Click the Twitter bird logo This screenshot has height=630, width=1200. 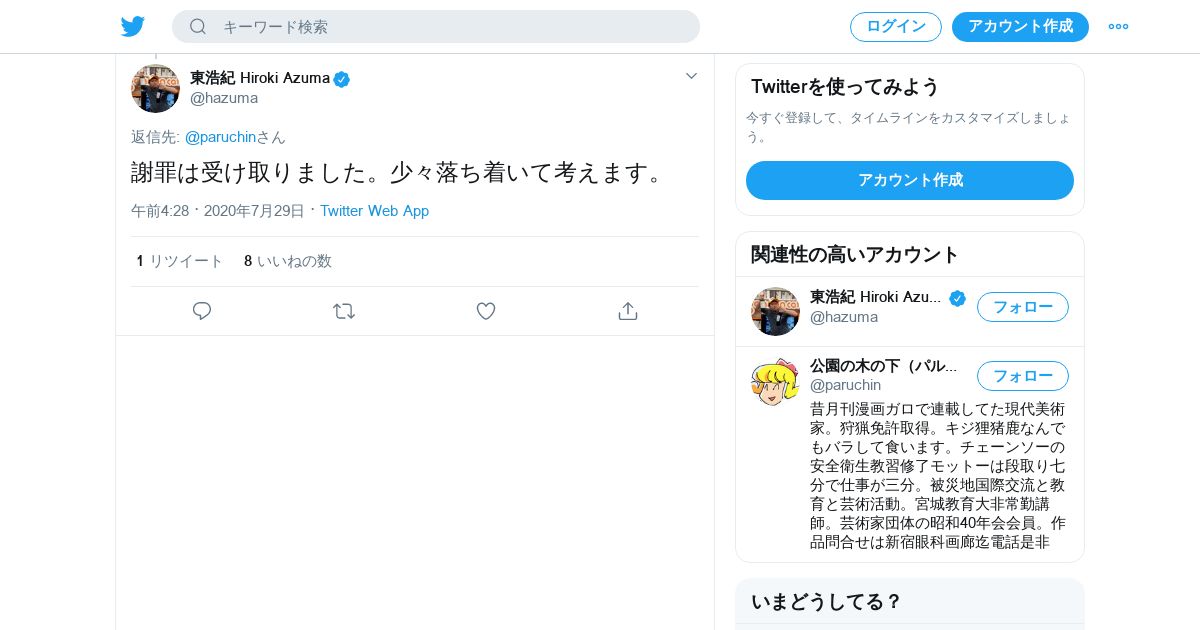[133, 27]
